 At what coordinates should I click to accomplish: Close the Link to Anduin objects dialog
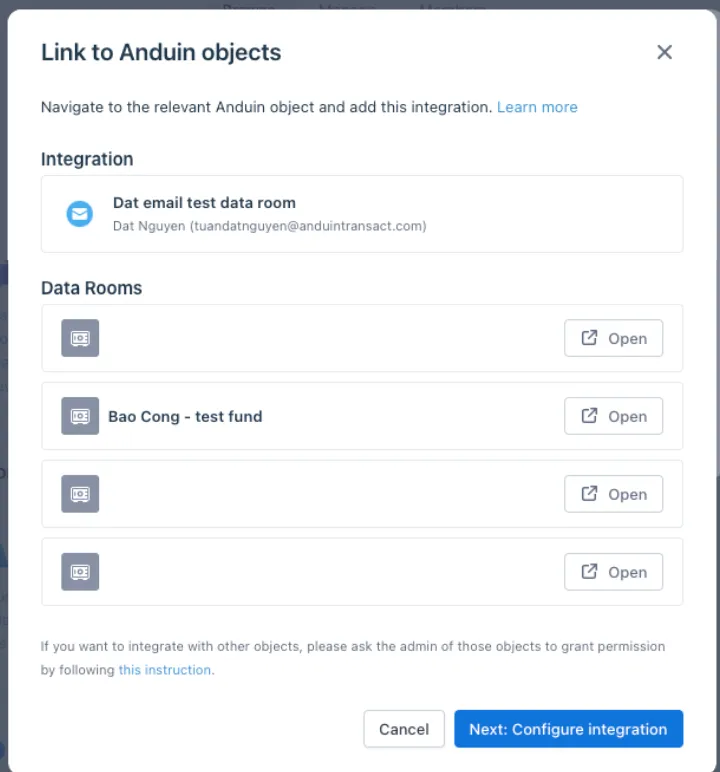point(664,52)
